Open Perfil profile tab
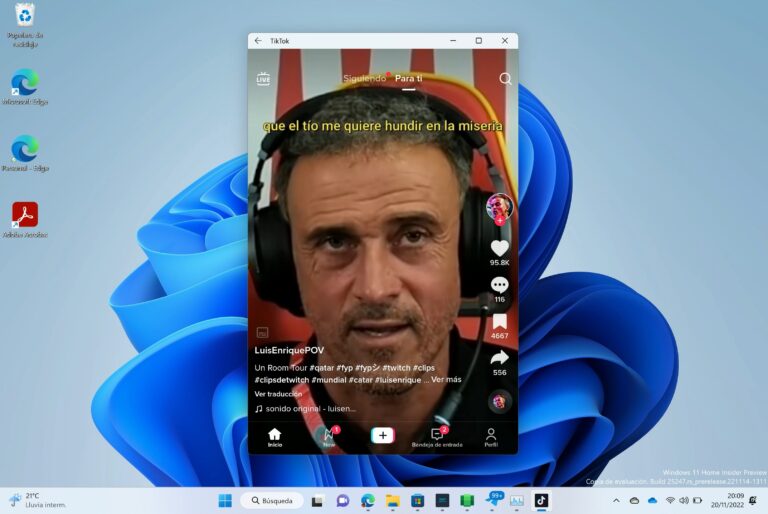 [491, 437]
